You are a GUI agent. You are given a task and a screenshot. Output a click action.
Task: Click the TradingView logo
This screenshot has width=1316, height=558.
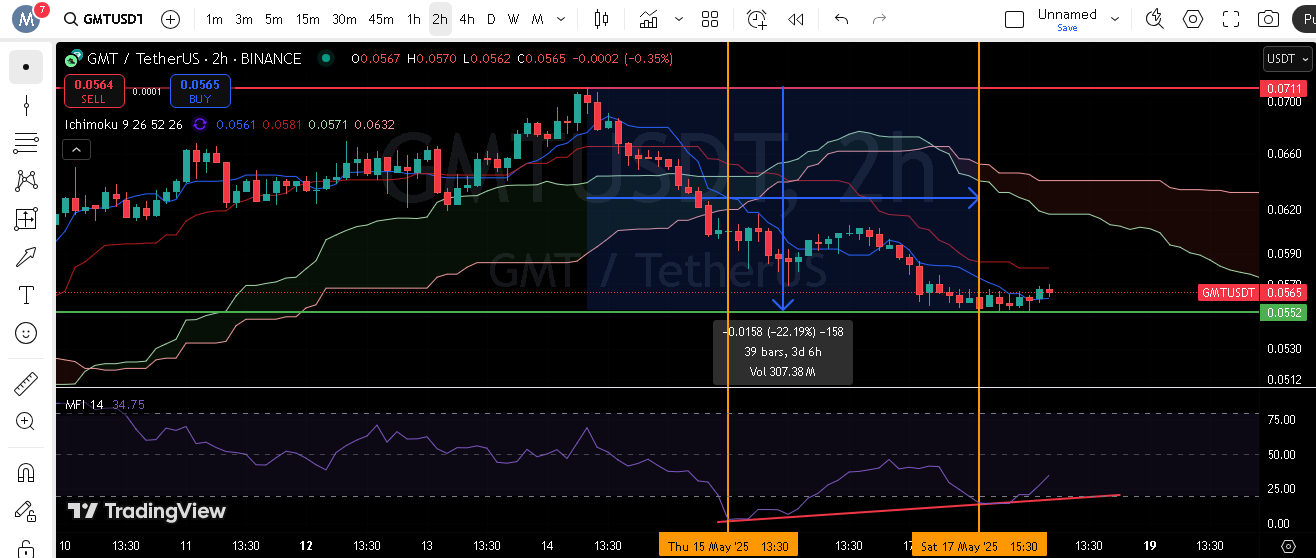(147, 511)
